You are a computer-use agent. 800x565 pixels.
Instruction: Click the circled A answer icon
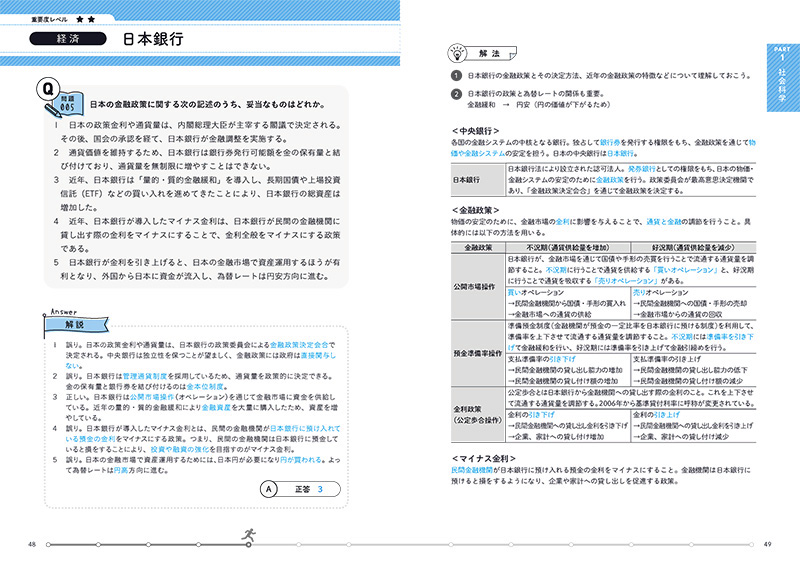[x=269, y=489]
